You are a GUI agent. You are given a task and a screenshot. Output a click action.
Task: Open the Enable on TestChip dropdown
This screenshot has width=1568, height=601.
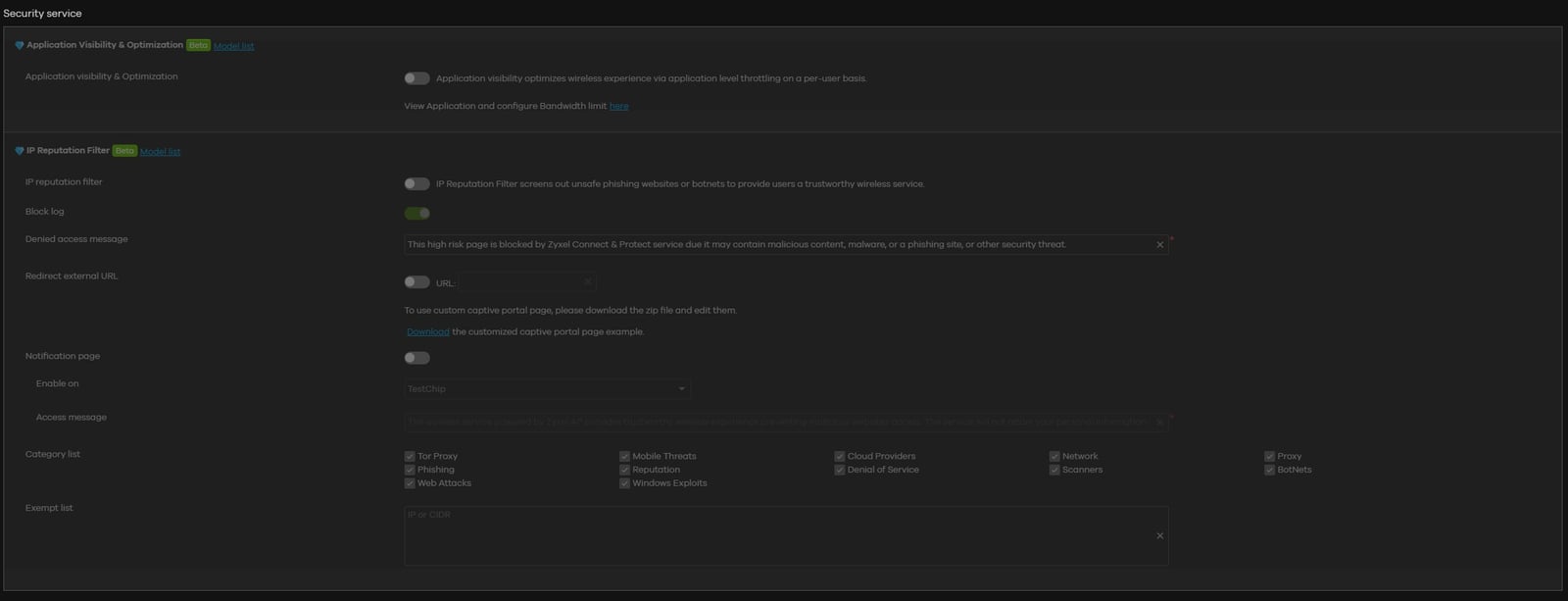[547, 389]
